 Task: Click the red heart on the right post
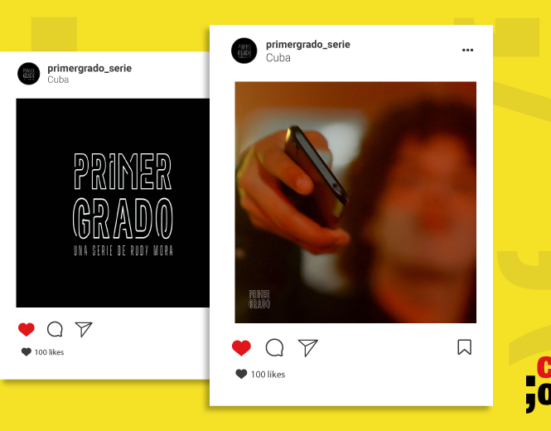(241, 348)
